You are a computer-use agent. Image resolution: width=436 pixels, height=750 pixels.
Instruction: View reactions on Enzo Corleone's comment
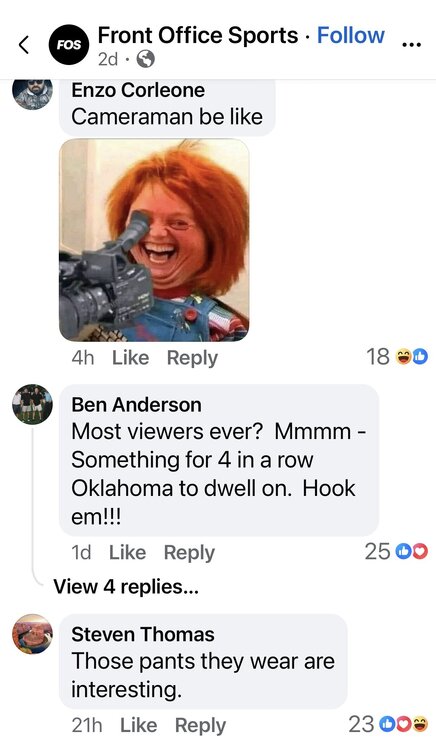pyautogui.click(x=397, y=356)
